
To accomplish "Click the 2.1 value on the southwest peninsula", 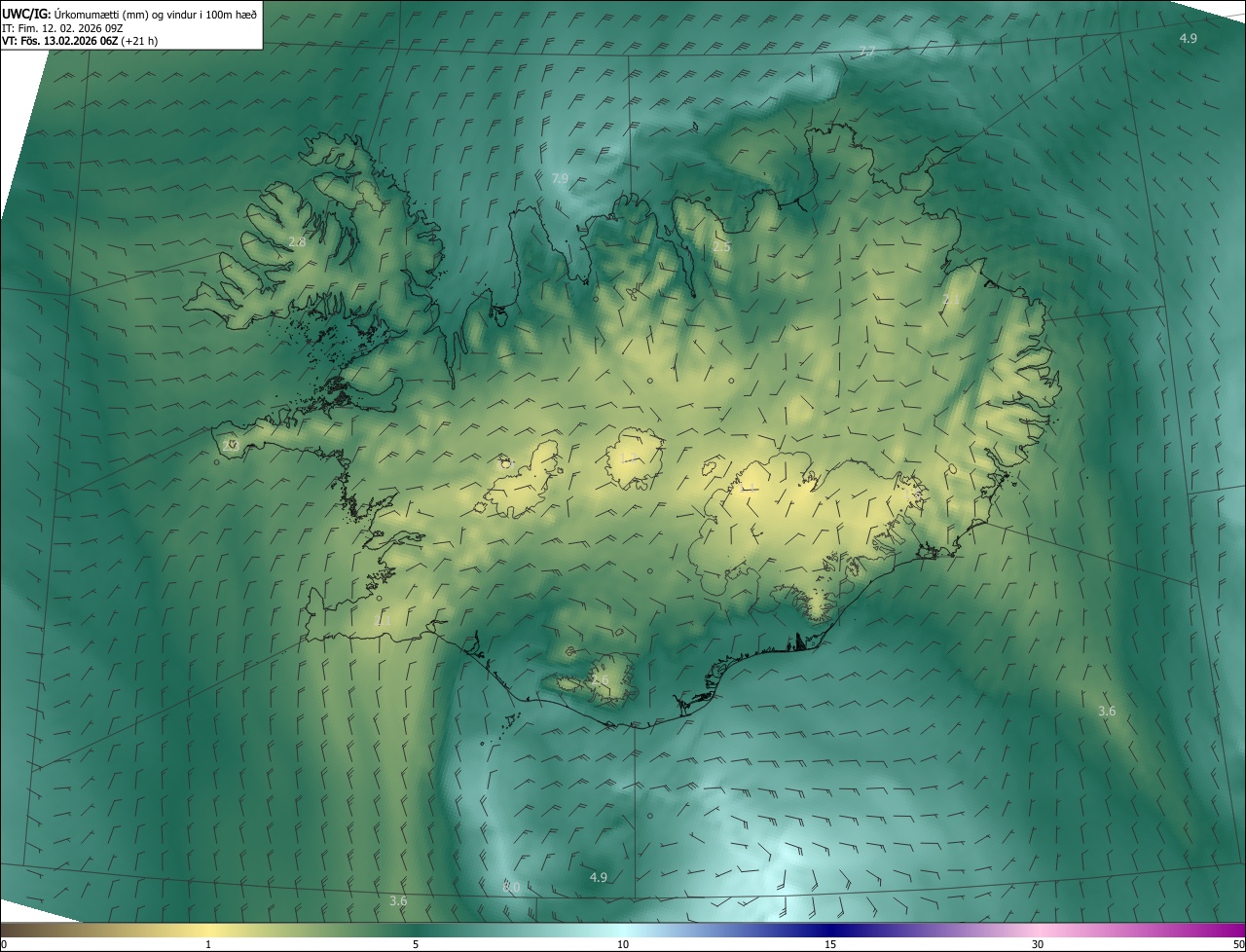I will (x=383, y=620).
